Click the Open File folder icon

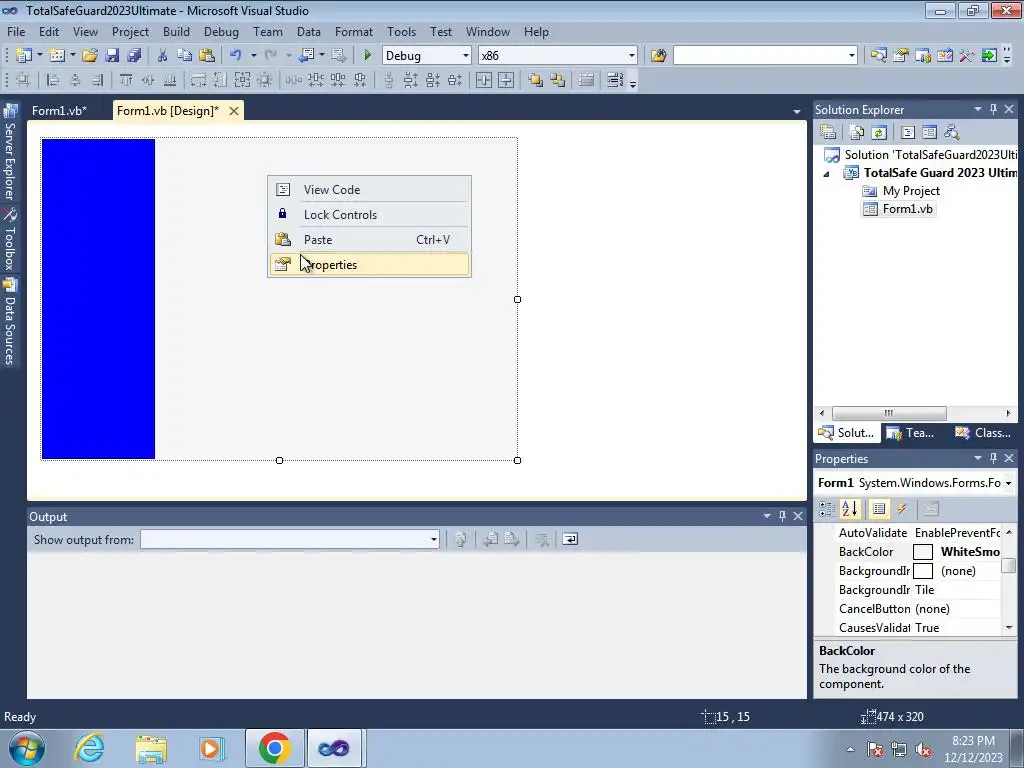point(90,56)
